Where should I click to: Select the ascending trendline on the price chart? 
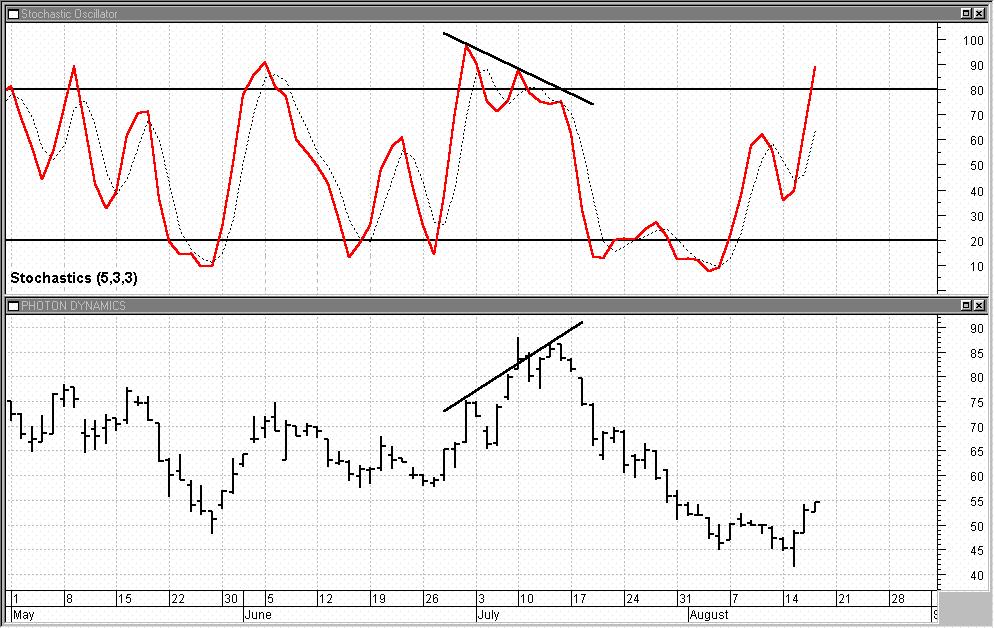pos(513,367)
